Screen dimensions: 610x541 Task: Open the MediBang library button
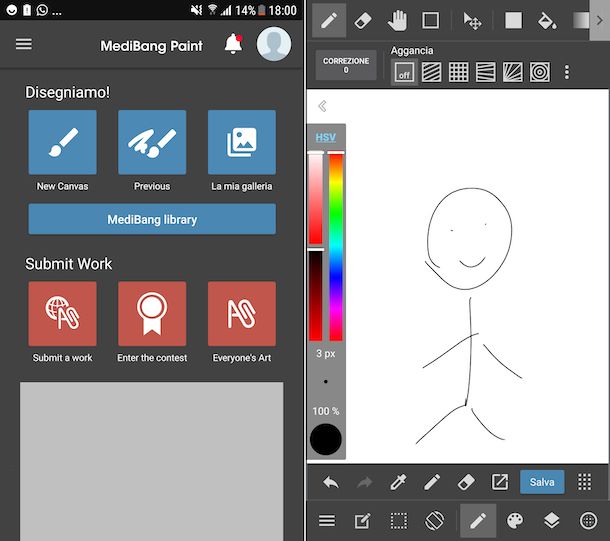(152, 219)
